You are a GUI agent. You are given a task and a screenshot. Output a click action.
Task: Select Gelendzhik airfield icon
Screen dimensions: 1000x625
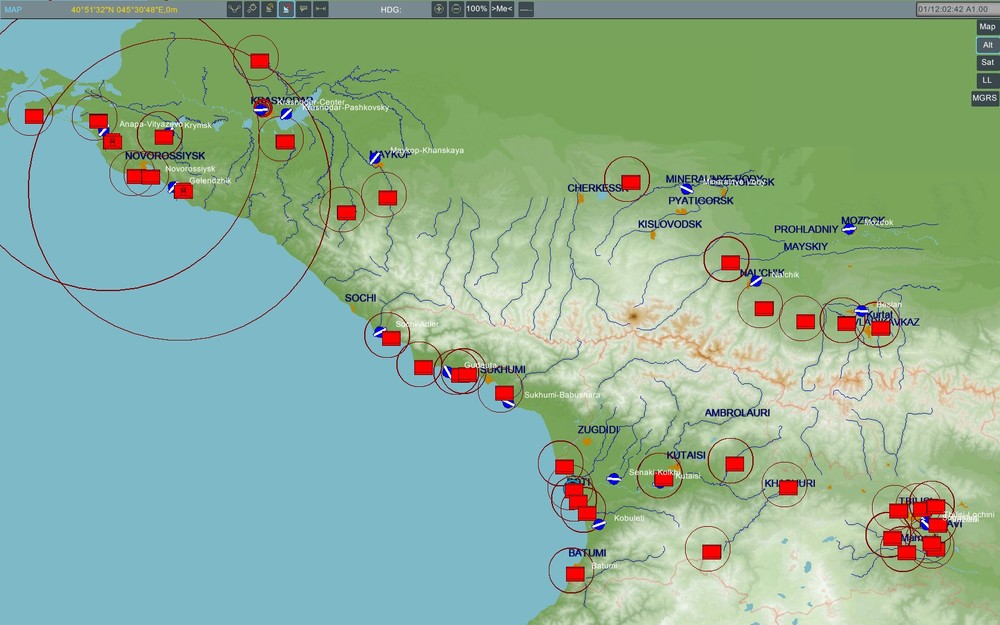click(x=172, y=188)
